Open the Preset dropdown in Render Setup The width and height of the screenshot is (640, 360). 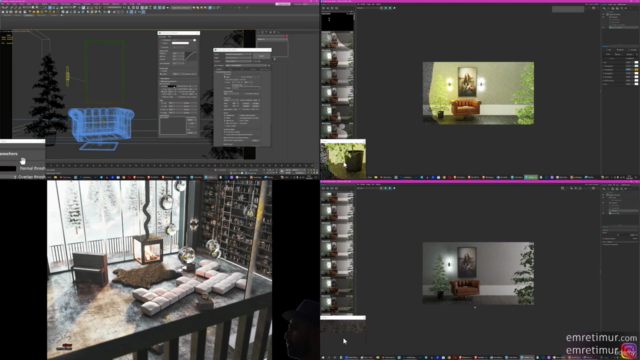click(x=238, y=58)
